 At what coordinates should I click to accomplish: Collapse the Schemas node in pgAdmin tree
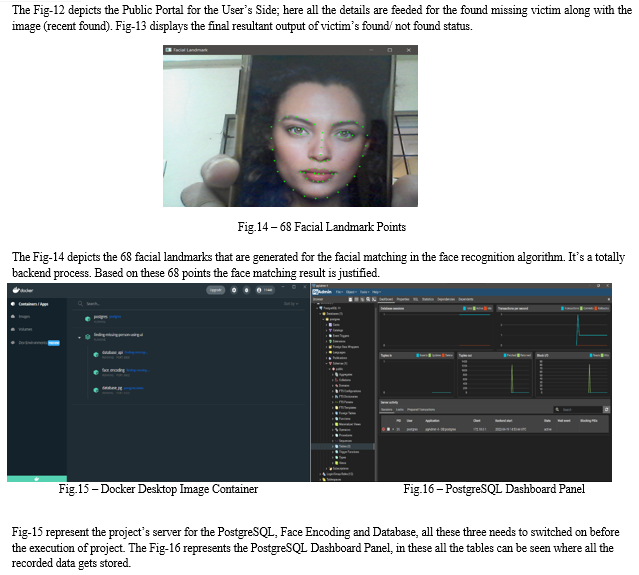click(326, 364)
